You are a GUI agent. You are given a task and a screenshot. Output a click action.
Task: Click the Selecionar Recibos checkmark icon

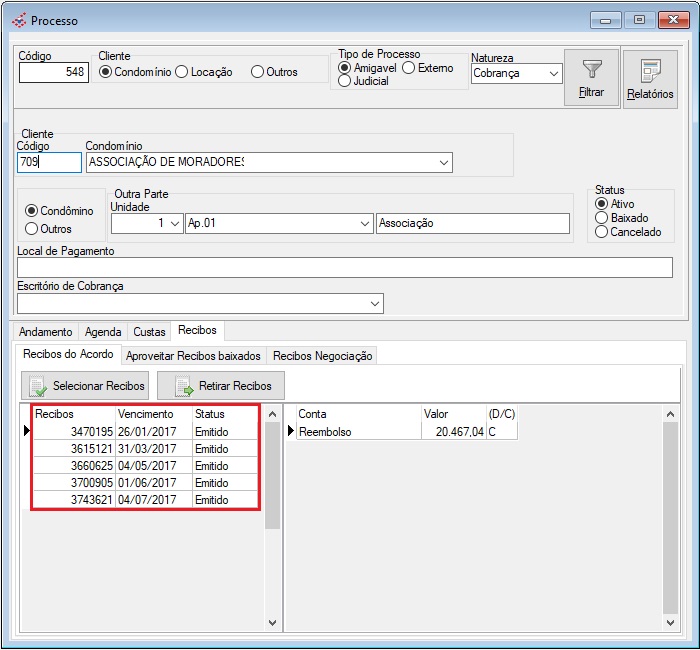pos(37,386)
